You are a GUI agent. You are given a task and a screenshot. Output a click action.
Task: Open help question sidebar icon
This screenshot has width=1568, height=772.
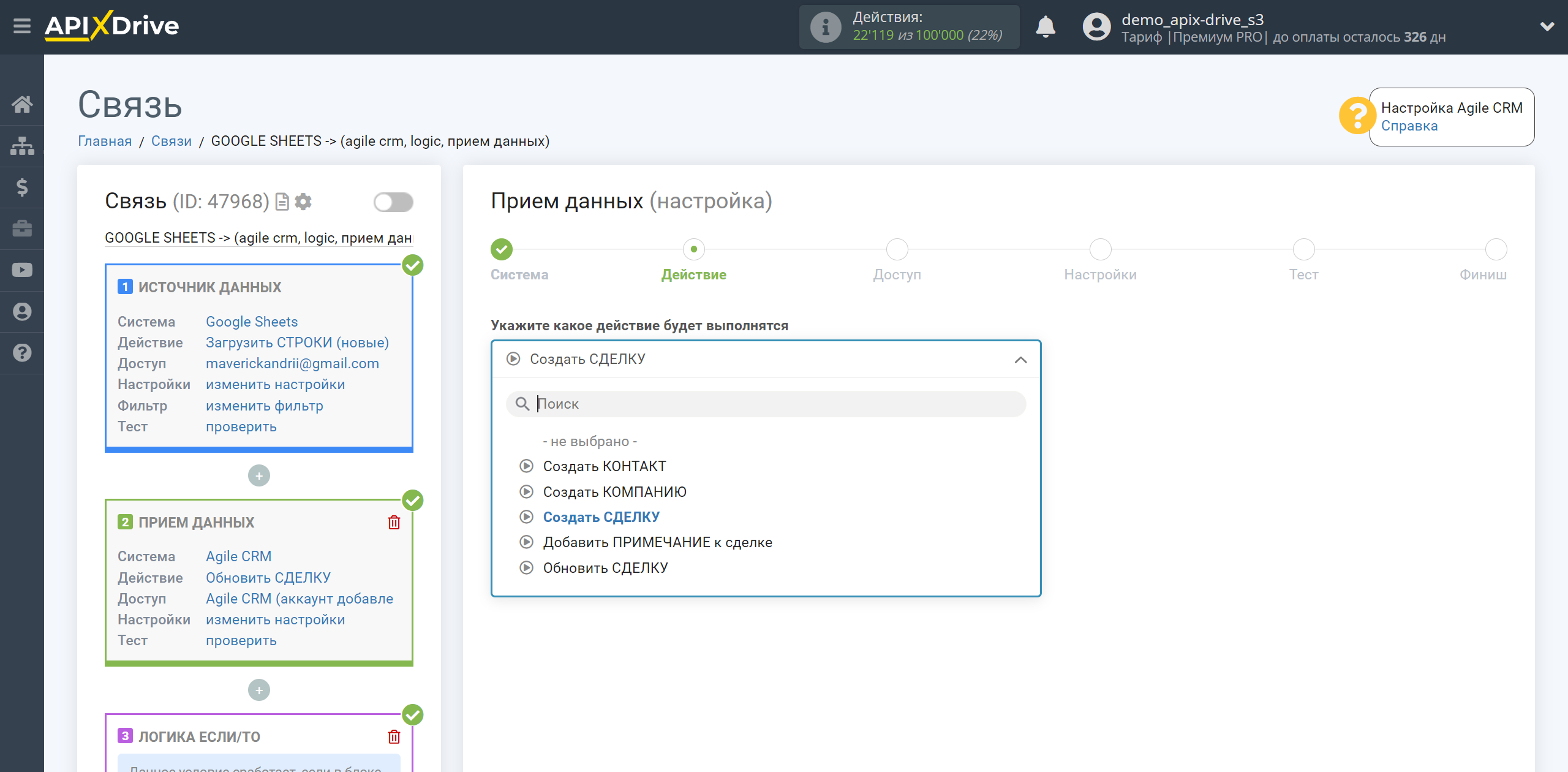tap(22, 353)
